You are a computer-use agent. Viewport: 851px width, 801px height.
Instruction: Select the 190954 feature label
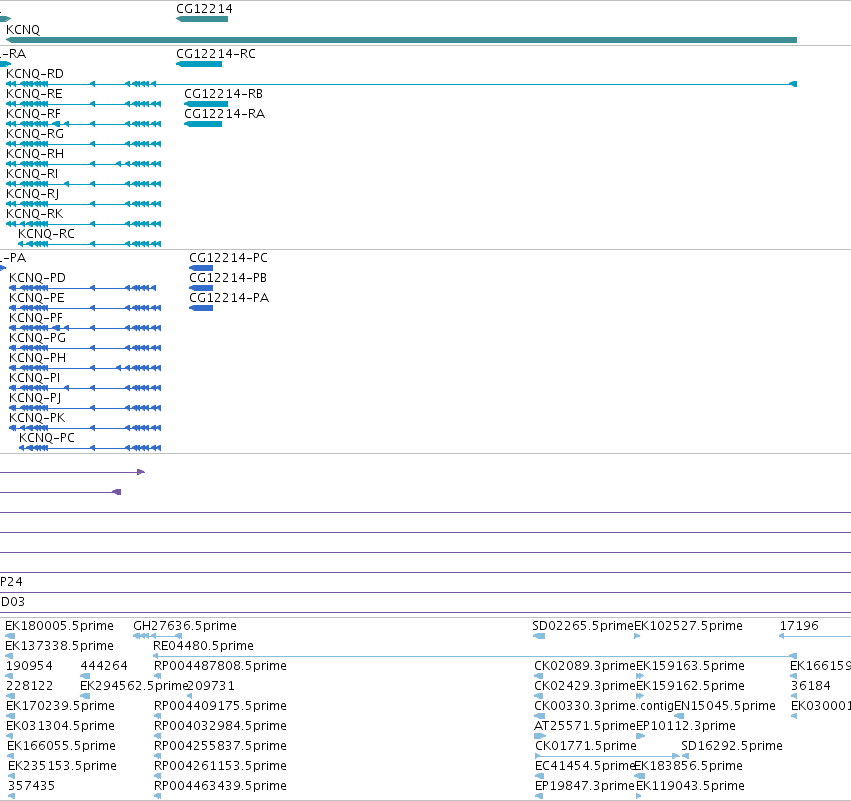tap(29, 666)
